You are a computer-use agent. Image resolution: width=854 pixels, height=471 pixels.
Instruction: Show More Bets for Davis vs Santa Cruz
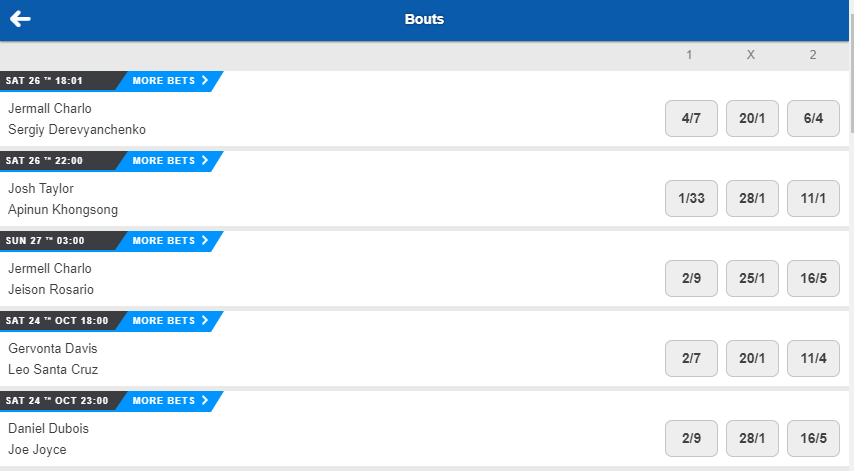click(170, 321)
